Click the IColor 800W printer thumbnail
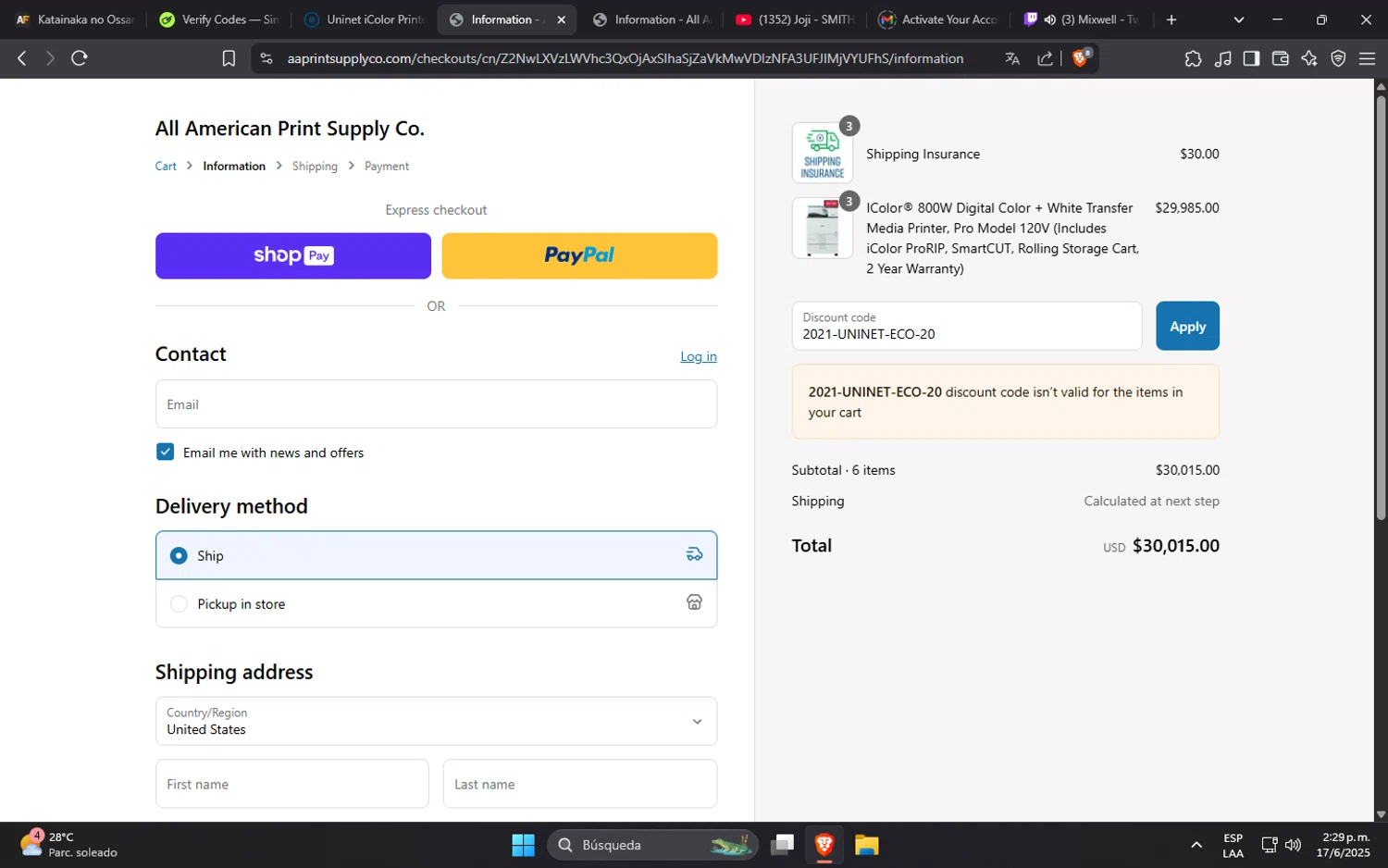The width and height of the screenshot is (1388, 868). (x=823, y=228)
